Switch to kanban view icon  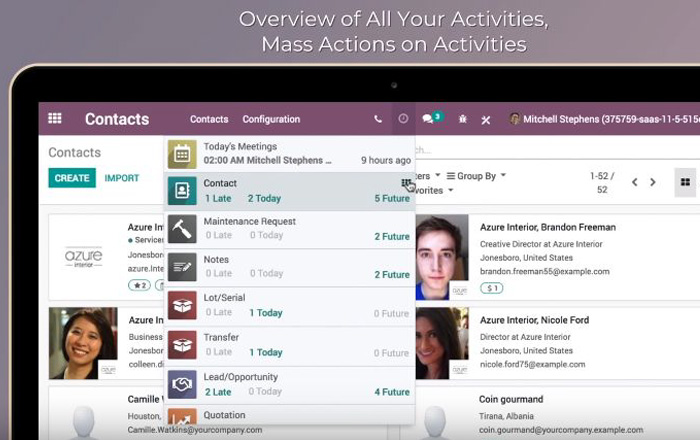(x=685, y=182)
